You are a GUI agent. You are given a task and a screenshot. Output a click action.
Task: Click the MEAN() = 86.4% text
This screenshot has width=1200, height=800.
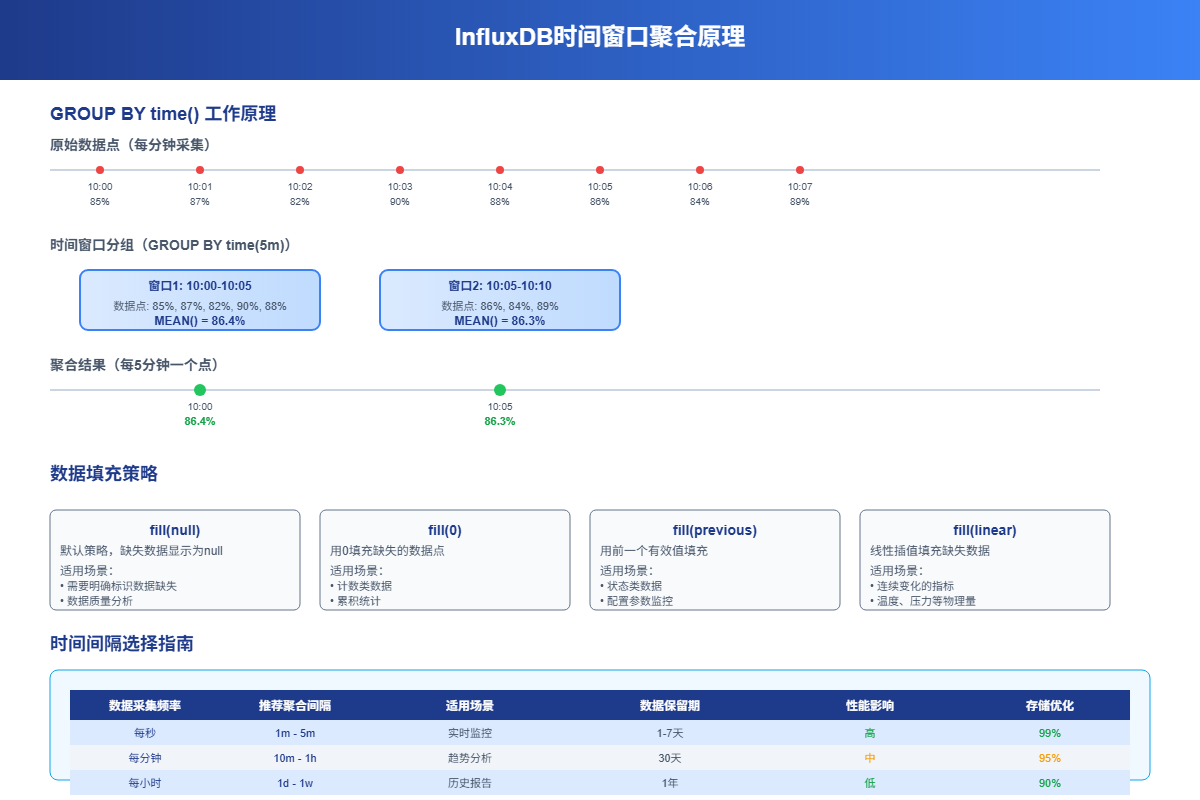click(x=200, y=321)
